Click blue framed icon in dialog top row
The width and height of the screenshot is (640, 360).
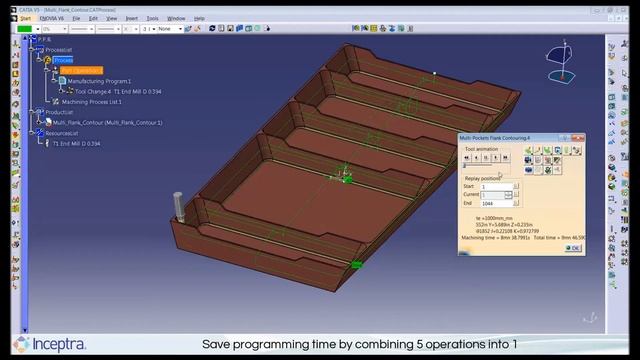(x=558, y=150)
